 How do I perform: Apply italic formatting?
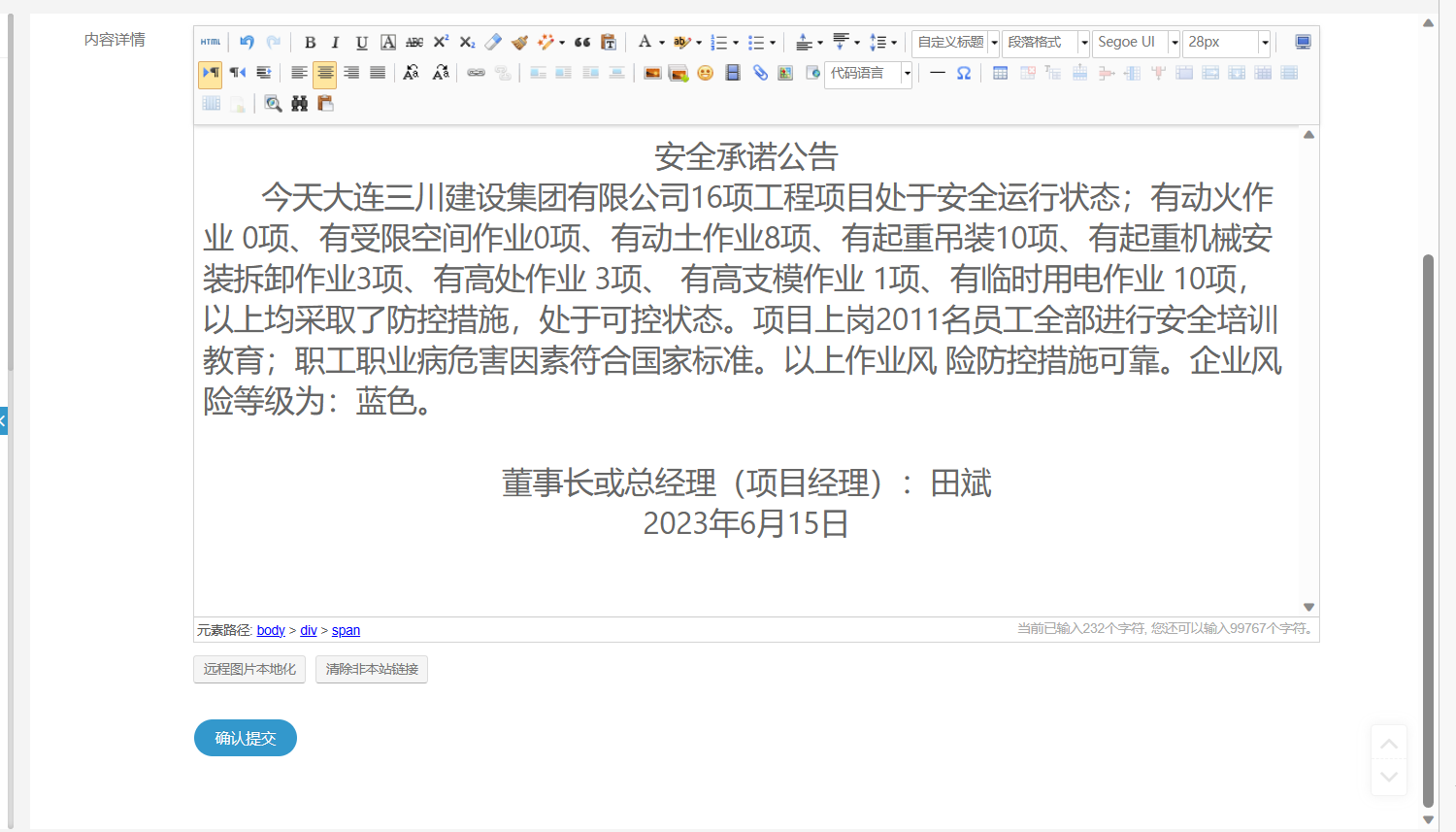(x=336, y=42)
